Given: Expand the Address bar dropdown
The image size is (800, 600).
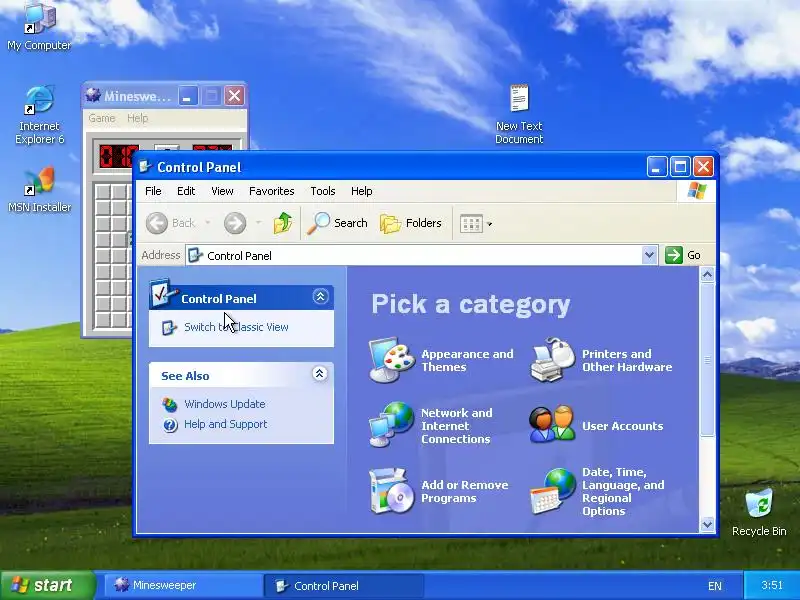Looking at the screenshot, I should (649, 255).
